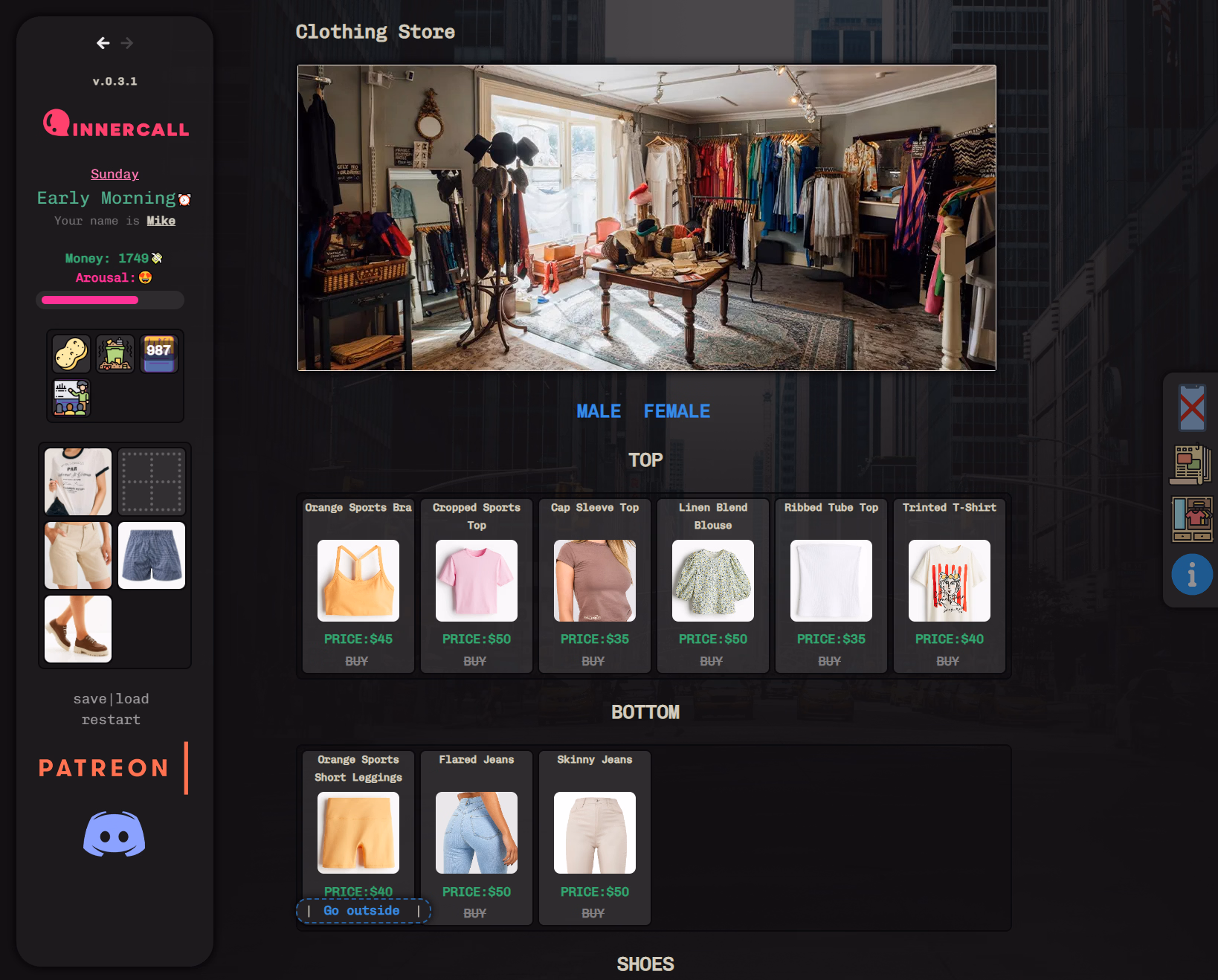Click the pink arousal progress bar
This screenshot has width=1218, height=980.
(110, 300)
